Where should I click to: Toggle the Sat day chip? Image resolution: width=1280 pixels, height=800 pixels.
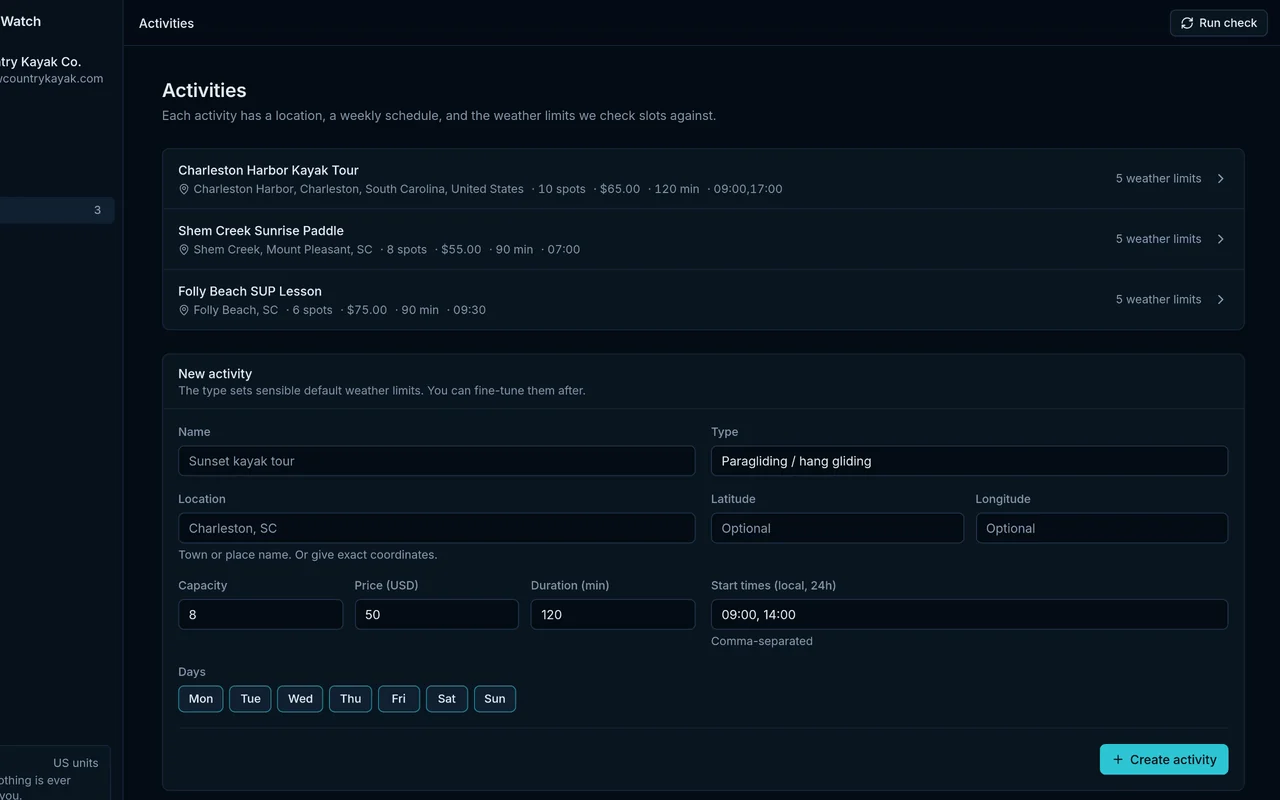click(x=447, y=699)
